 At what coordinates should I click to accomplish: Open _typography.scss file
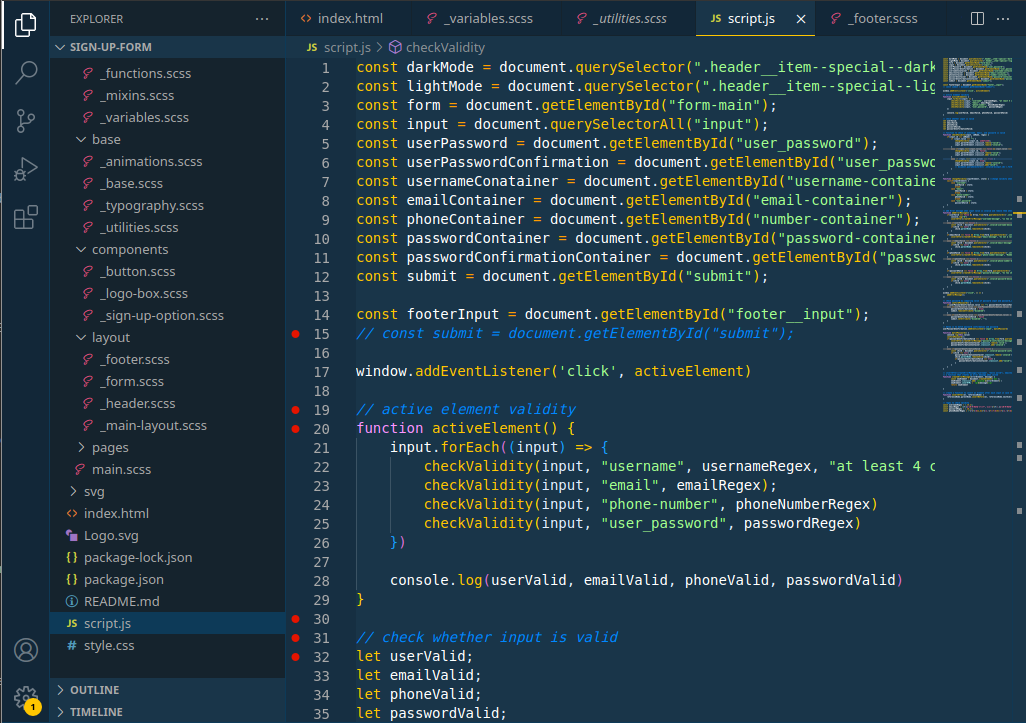coord(168,205)
